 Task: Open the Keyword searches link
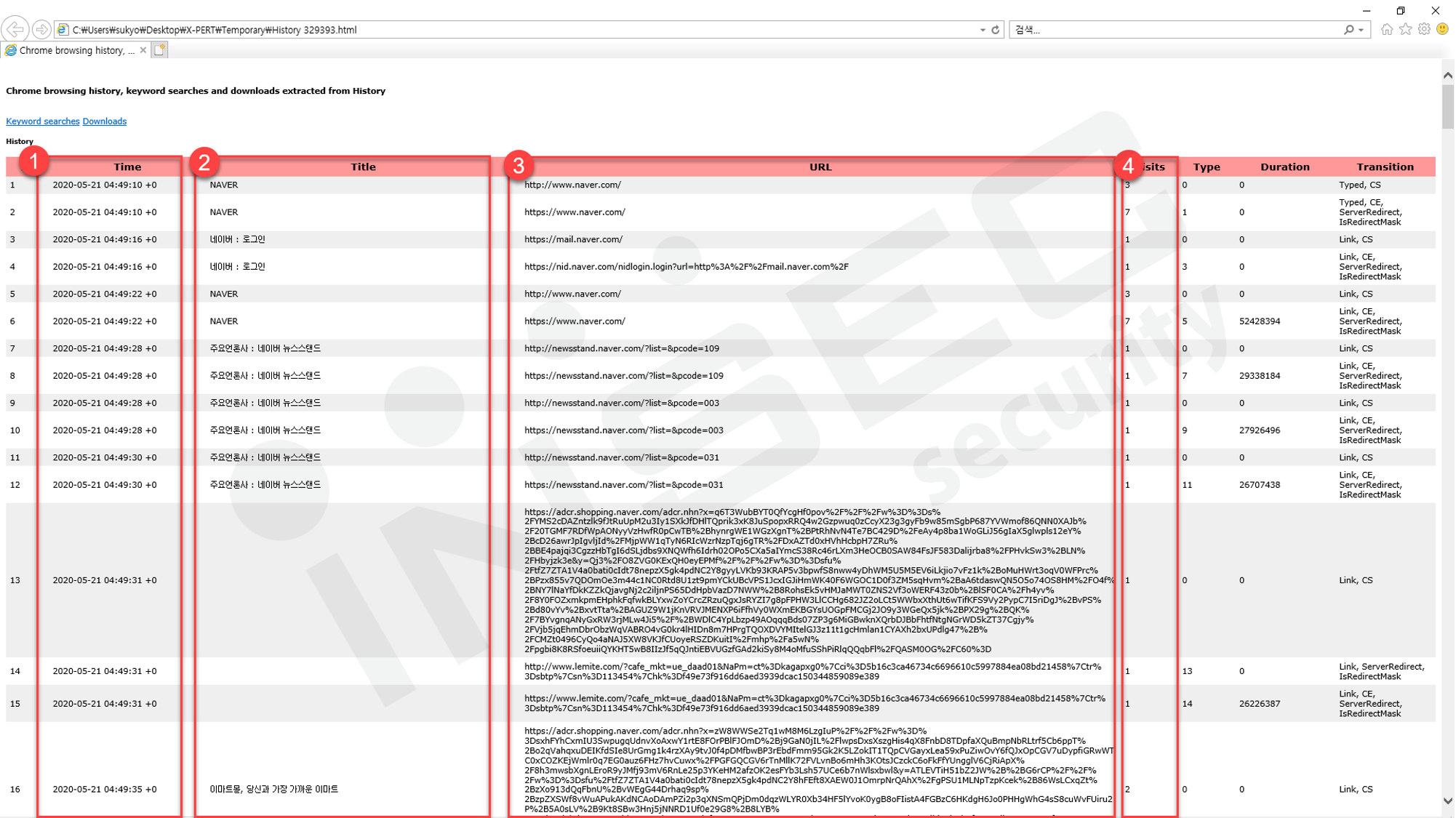point(42,121)
